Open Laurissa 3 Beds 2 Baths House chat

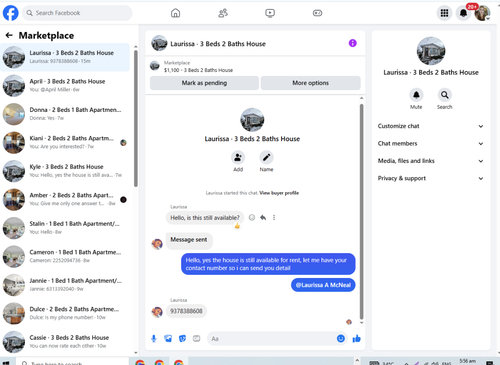[65, 57]
